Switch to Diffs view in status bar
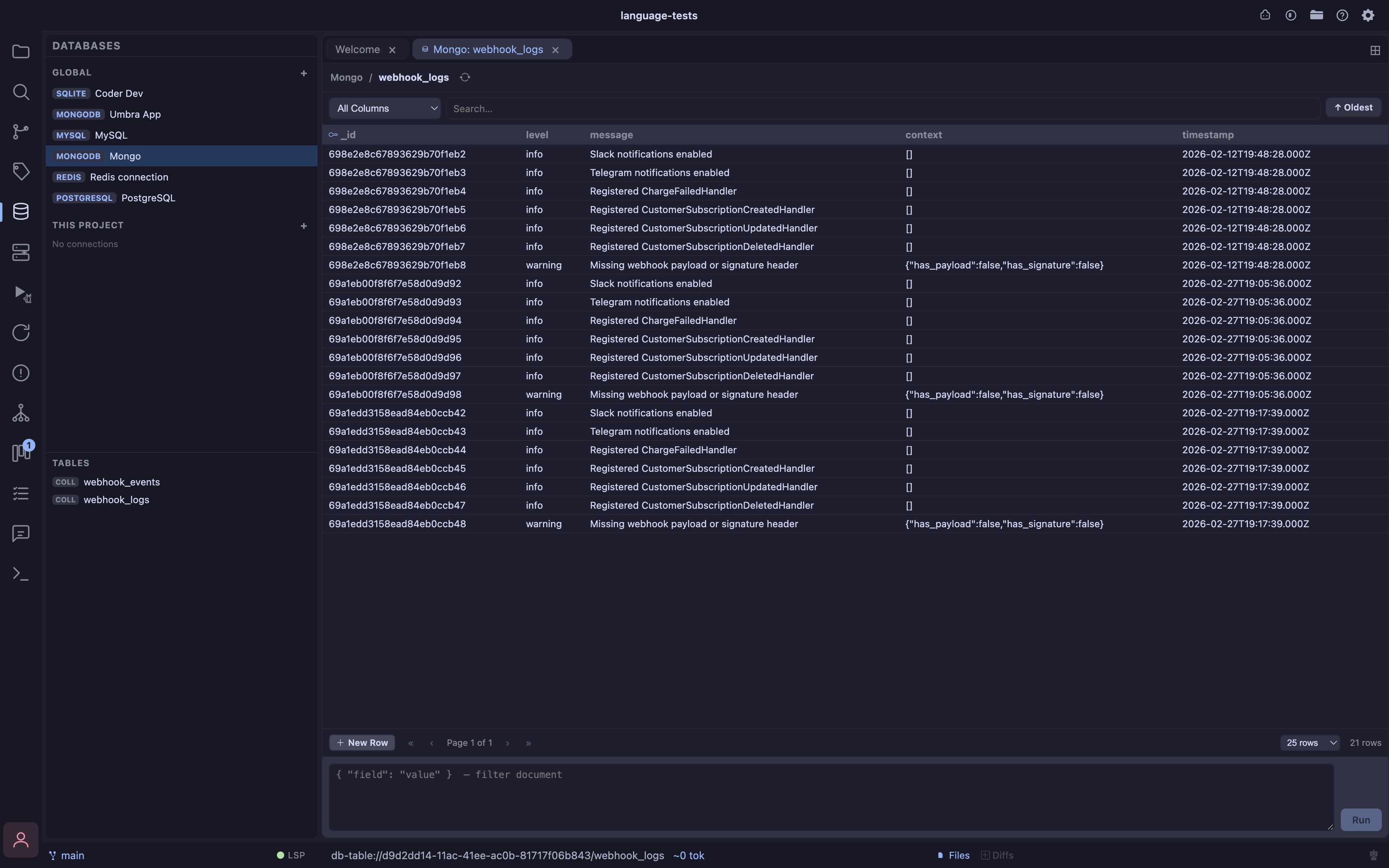The image size is (1389, 868). click(x=997, y=856)
